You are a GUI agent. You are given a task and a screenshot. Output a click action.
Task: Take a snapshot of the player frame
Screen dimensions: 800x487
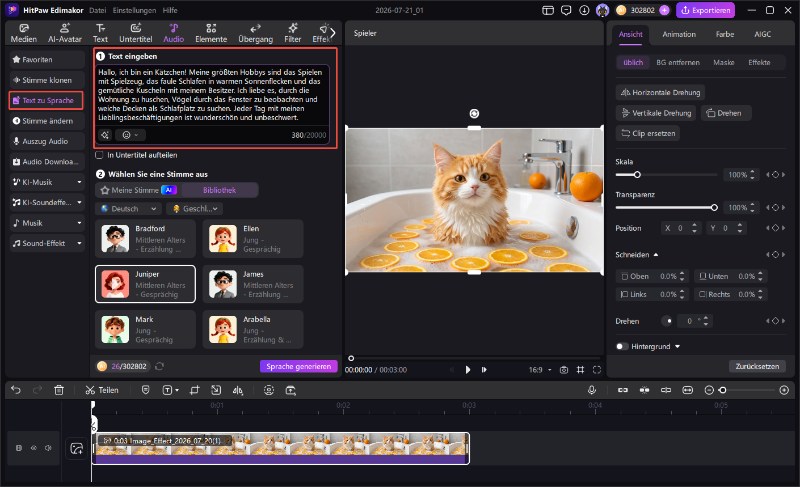(564, 370)
